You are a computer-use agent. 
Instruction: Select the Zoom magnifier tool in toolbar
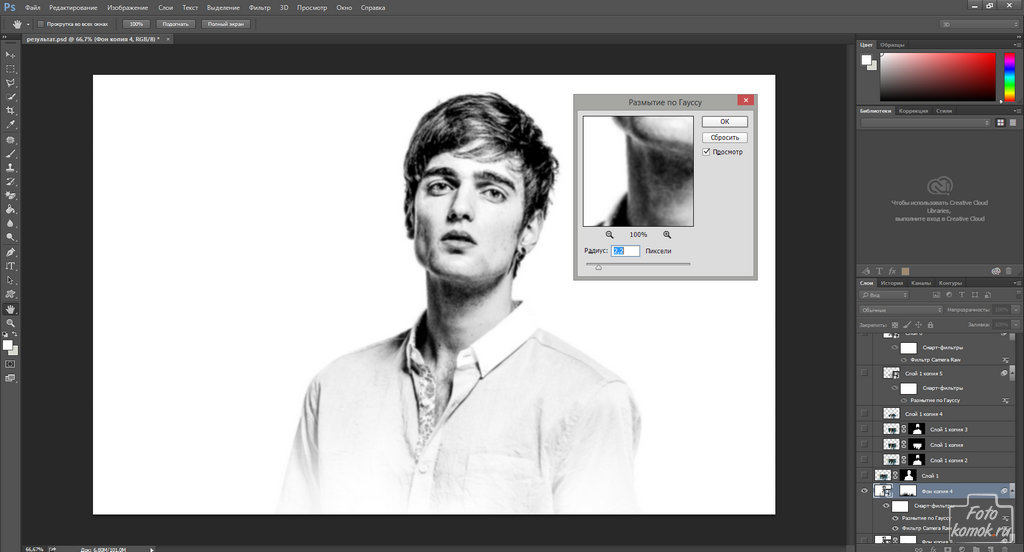[x=10, y=323]
